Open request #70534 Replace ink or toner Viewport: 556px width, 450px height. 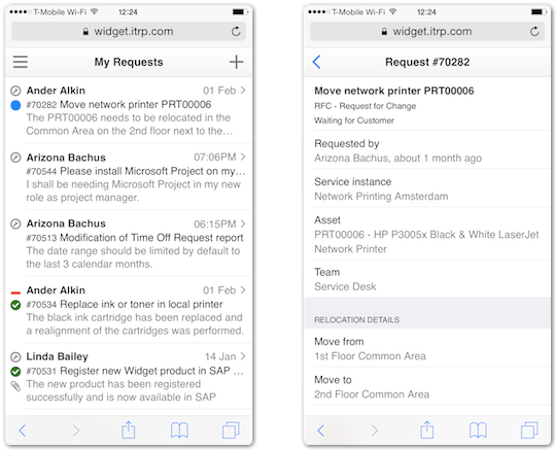point(128,310)
